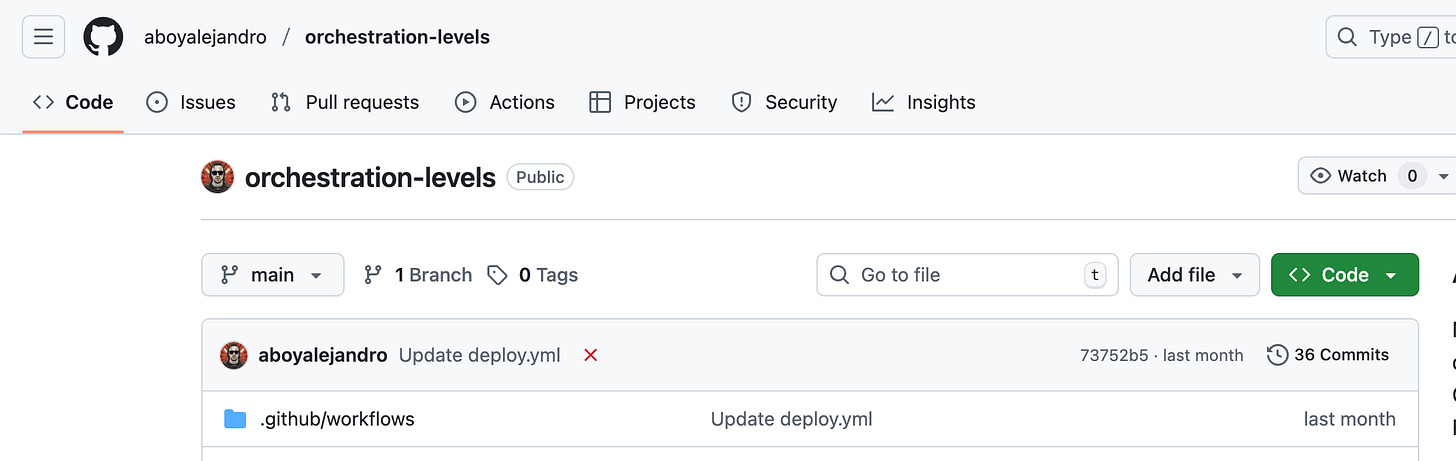Open the hamburger navigation menu
The width and height of the screenshot is (1456, 461).
click(x=43, y=38)
